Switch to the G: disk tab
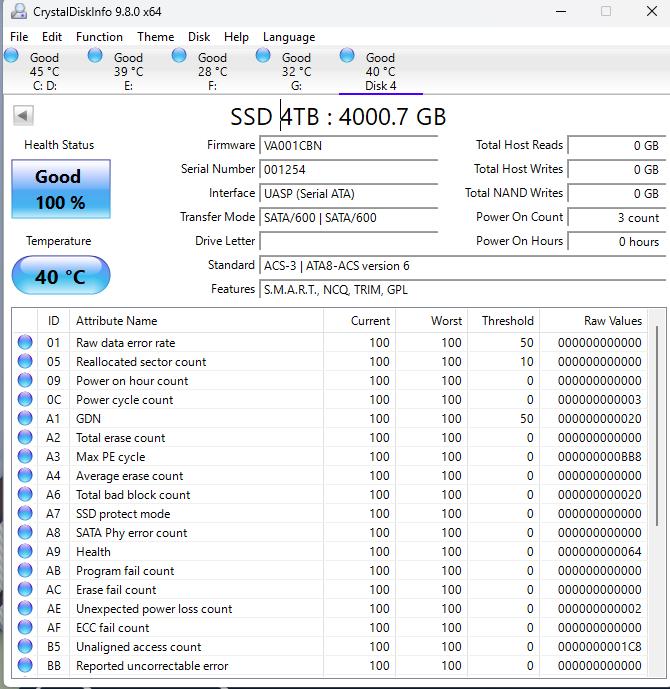The height and width of the screenshot is (689, 670). [296, 71]
